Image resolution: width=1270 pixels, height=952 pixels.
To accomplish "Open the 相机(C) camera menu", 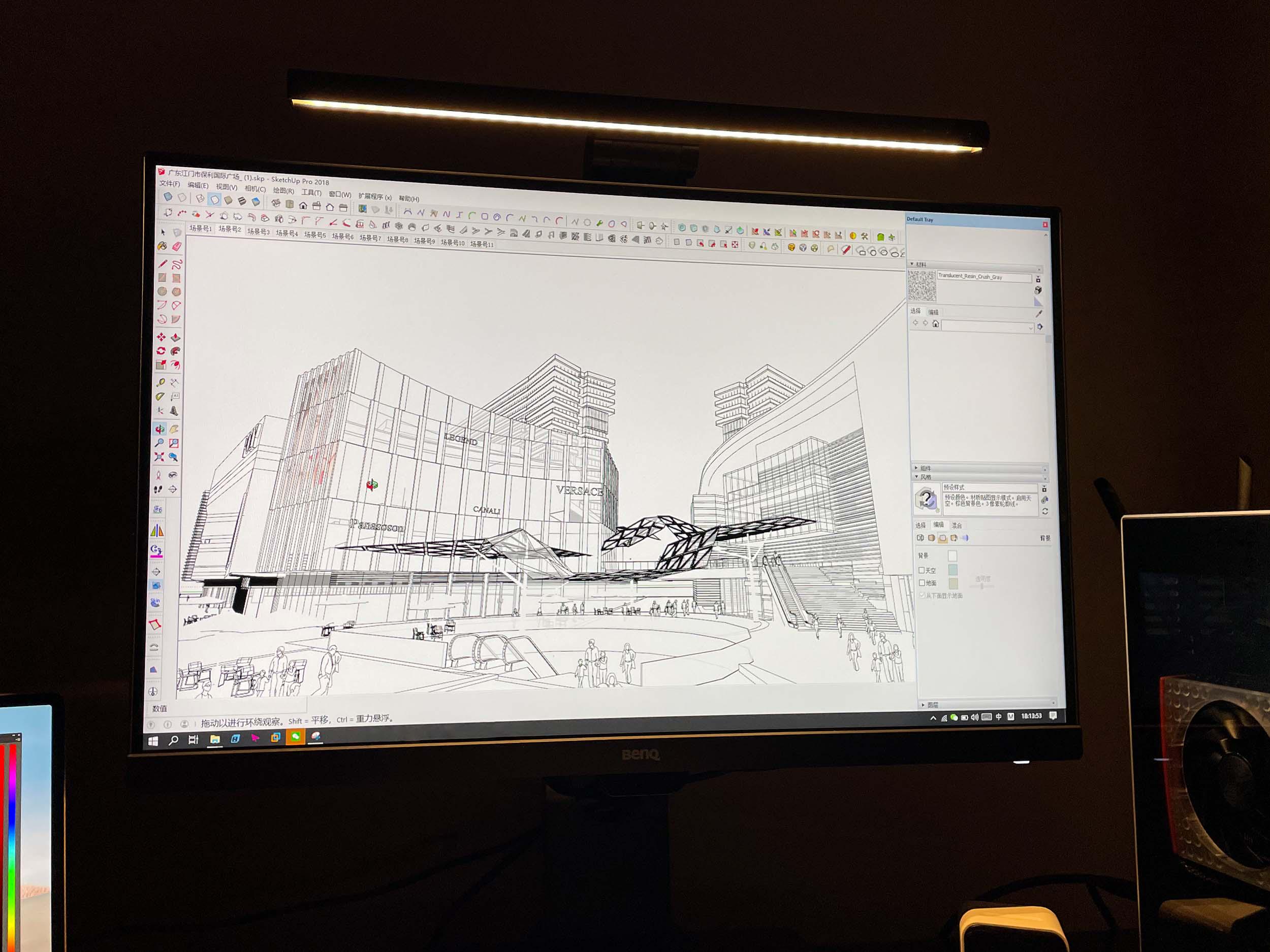I will 255,189.
